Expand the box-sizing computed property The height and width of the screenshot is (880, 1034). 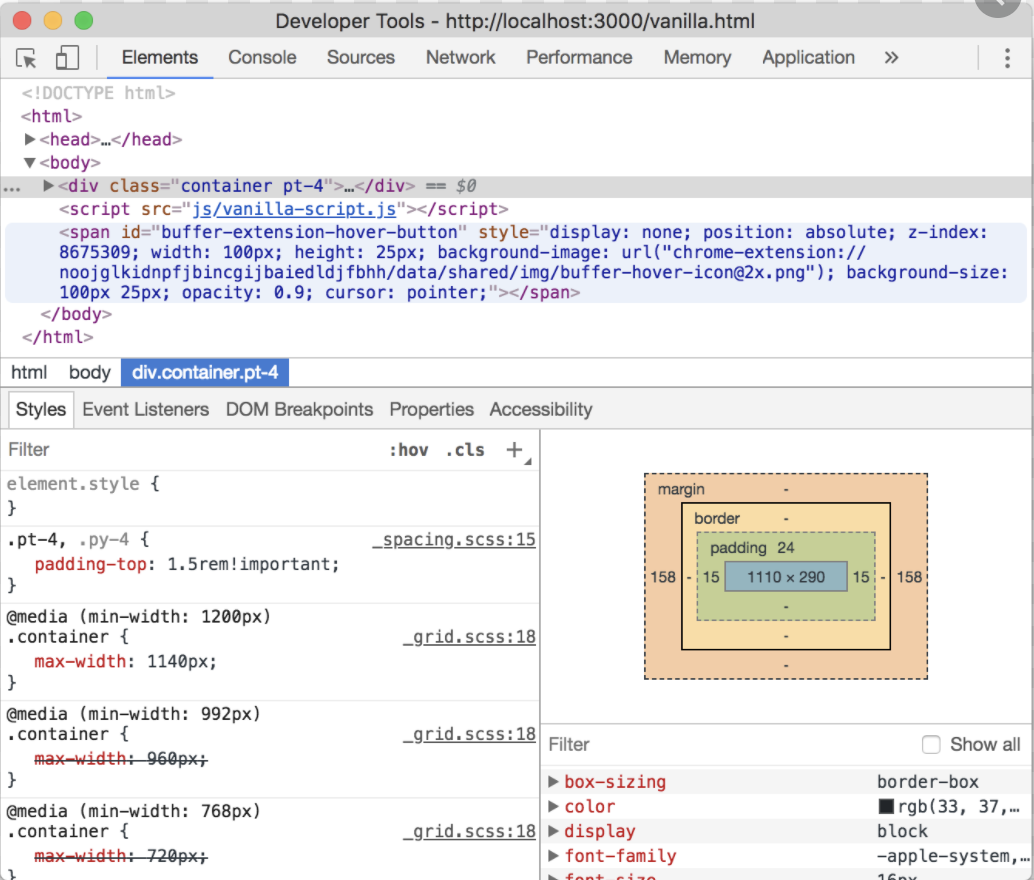(553, 782)
